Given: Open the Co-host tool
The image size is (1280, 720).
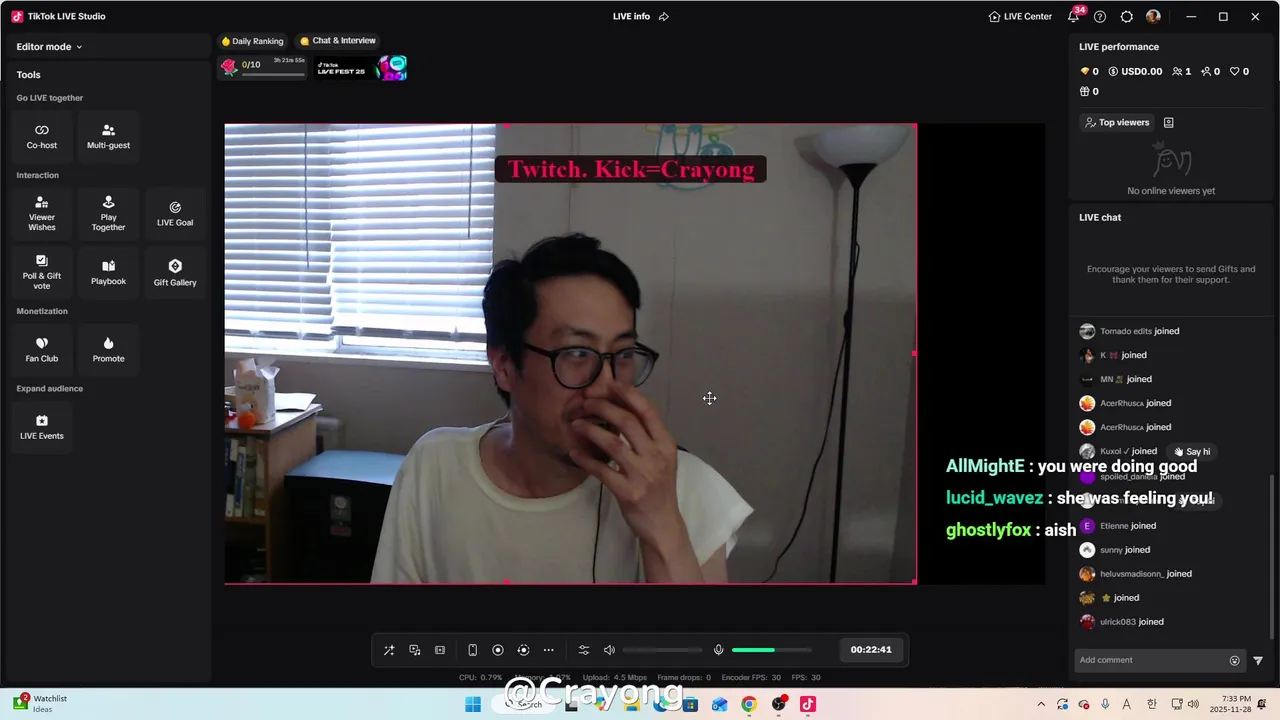Looking at the screenshot, I should click(x=42, y=136).
